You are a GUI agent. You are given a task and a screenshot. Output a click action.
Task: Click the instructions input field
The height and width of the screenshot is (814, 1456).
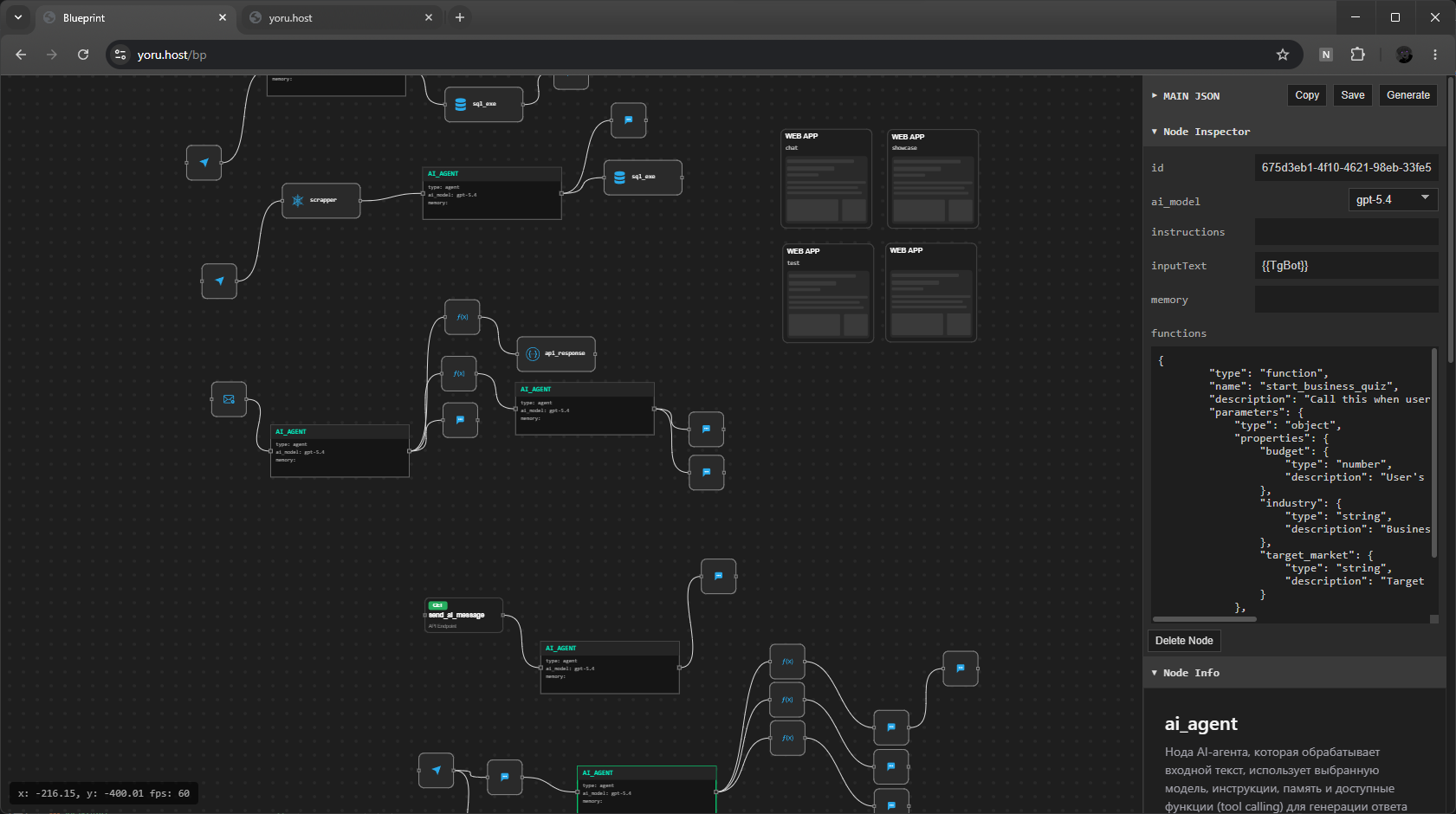(x=1346, y=232)
